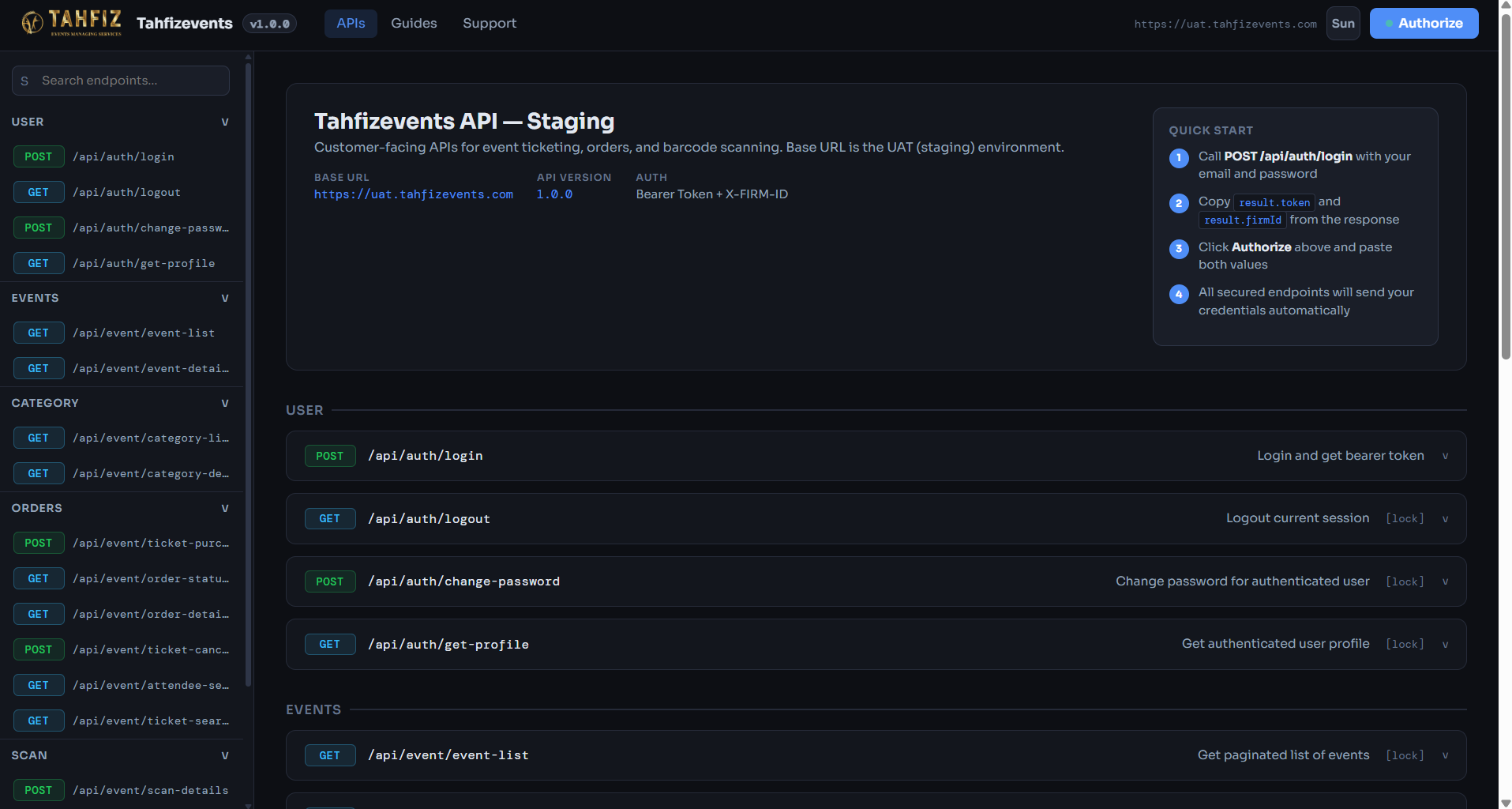Click lock badge on event-list endpoint
Screen dimensions: 1512x809
[x=1405, y=755]
